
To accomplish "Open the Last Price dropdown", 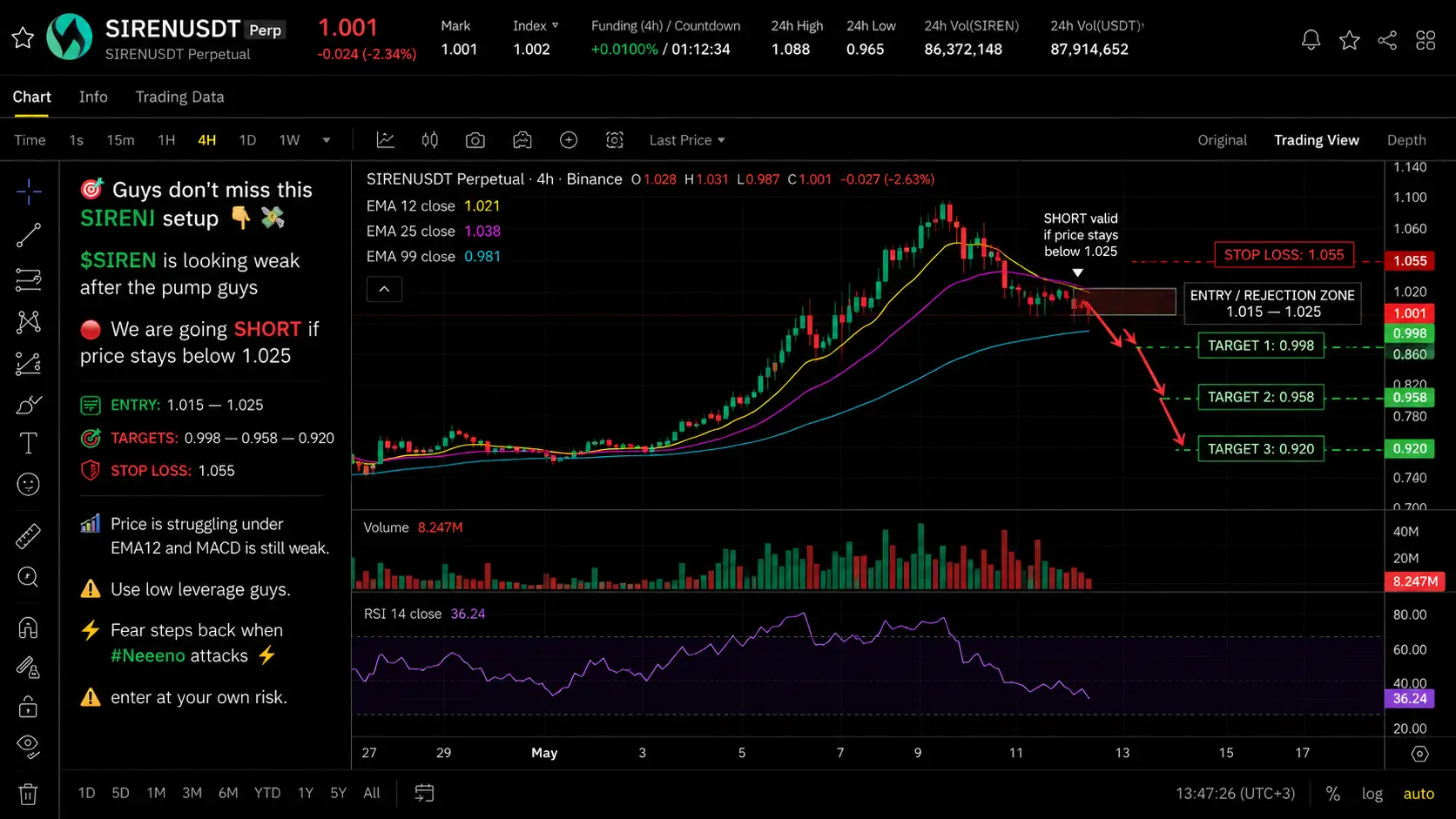I will (687, 140).
